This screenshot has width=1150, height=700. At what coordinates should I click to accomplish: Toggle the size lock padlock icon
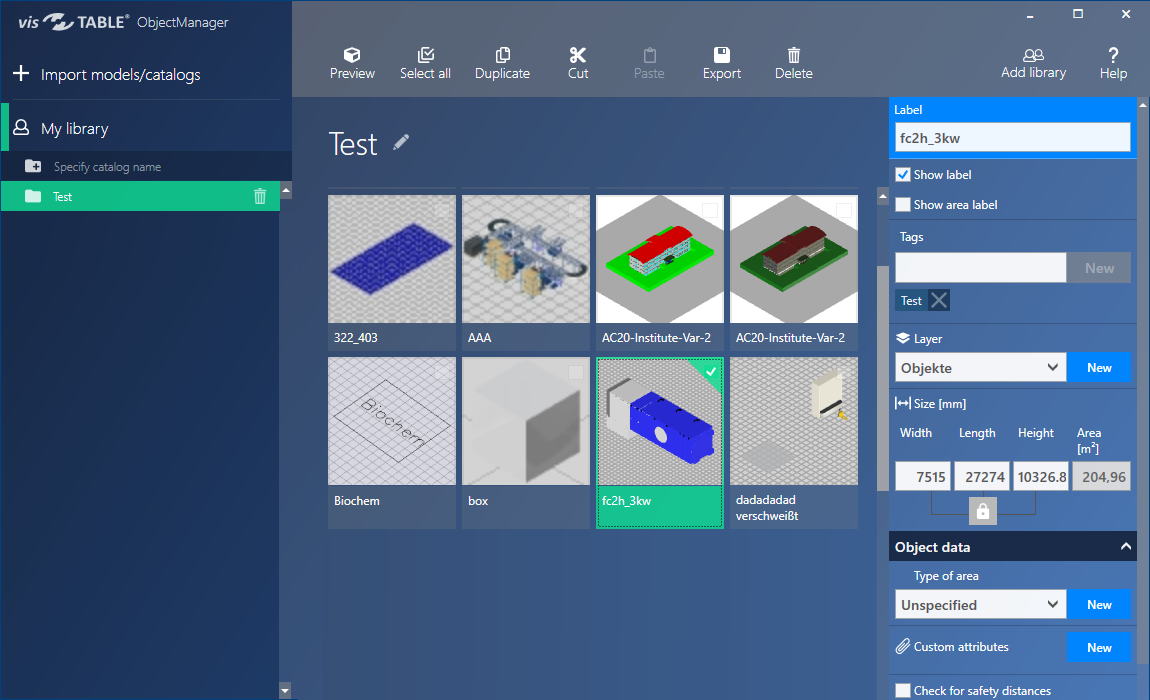tap(982, 511)
